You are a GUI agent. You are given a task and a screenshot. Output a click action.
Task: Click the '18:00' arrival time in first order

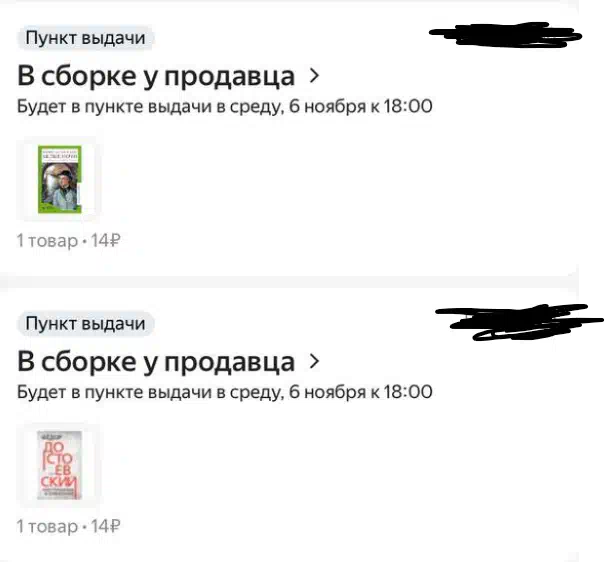pyautogui.click(x=408, y=106)
